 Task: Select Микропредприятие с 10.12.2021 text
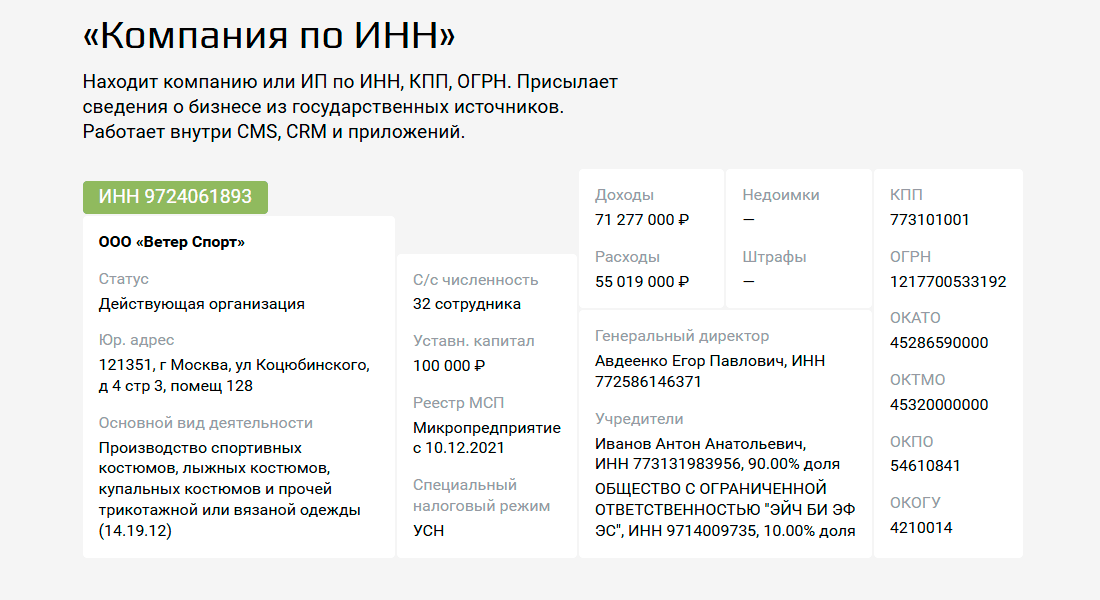point(487,438)
